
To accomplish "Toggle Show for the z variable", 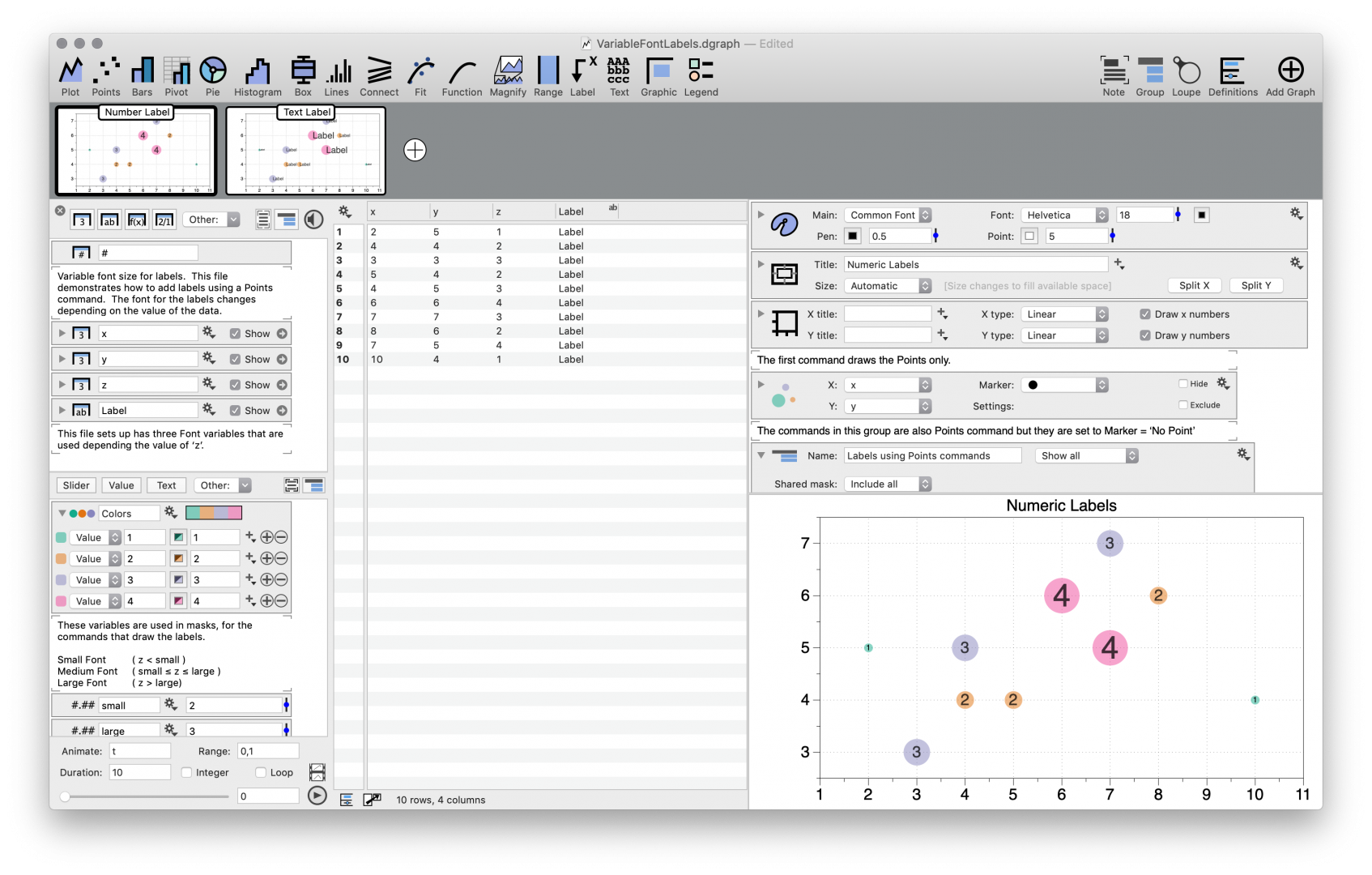I will tap(233, 384).
